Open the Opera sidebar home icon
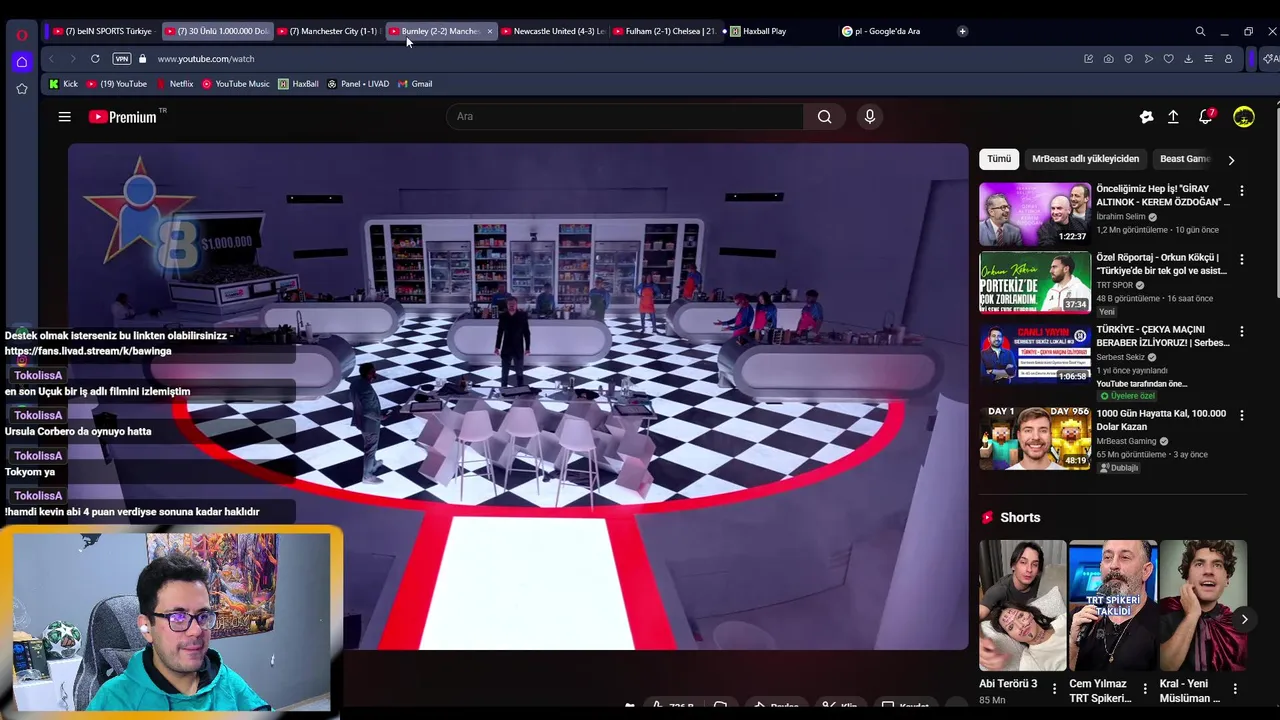 (x=21, y=62)
